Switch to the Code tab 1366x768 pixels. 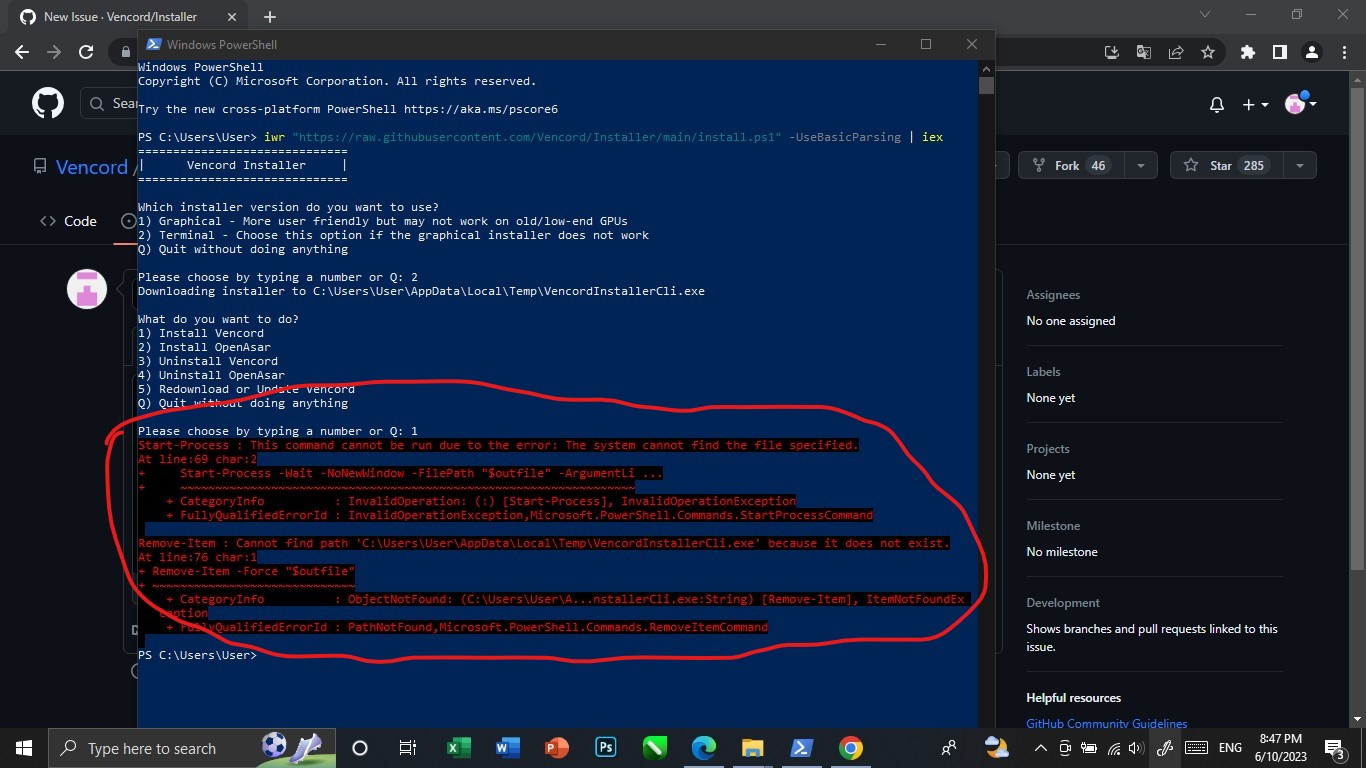68,221
